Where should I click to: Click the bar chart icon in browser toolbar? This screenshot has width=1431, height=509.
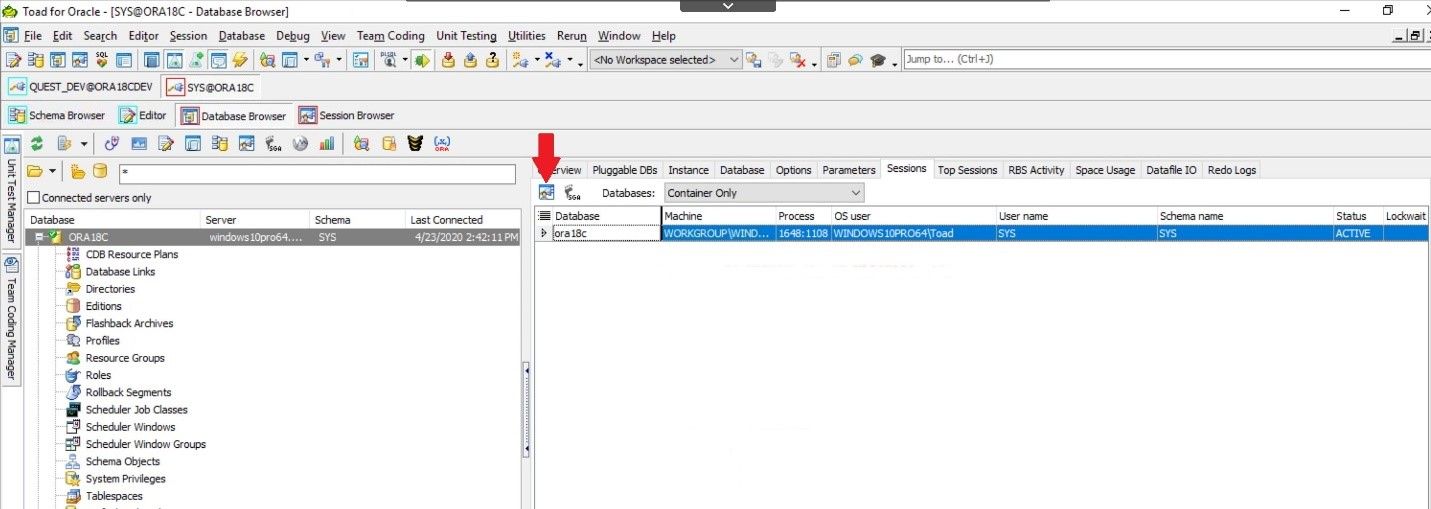[x=327, y=143]
